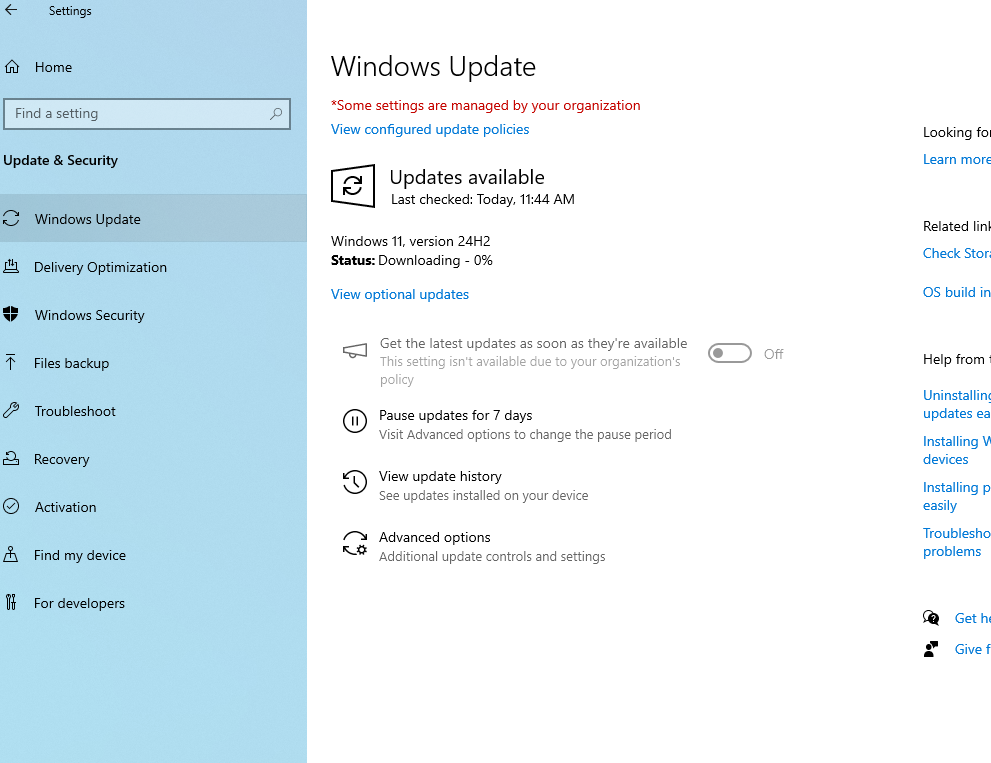Viewport: 991px width, 763px height.
Task: Click the Give feedback link
Action: 972,649
